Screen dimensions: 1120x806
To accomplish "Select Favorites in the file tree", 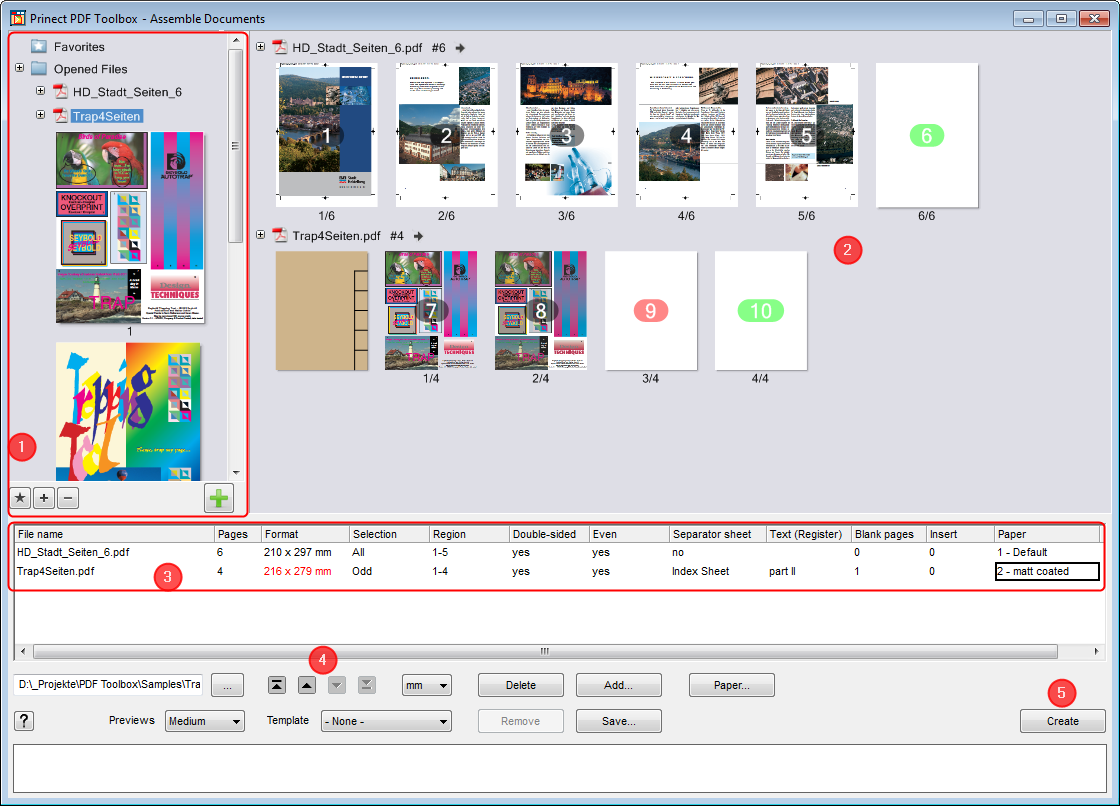I will click(78, 46).
